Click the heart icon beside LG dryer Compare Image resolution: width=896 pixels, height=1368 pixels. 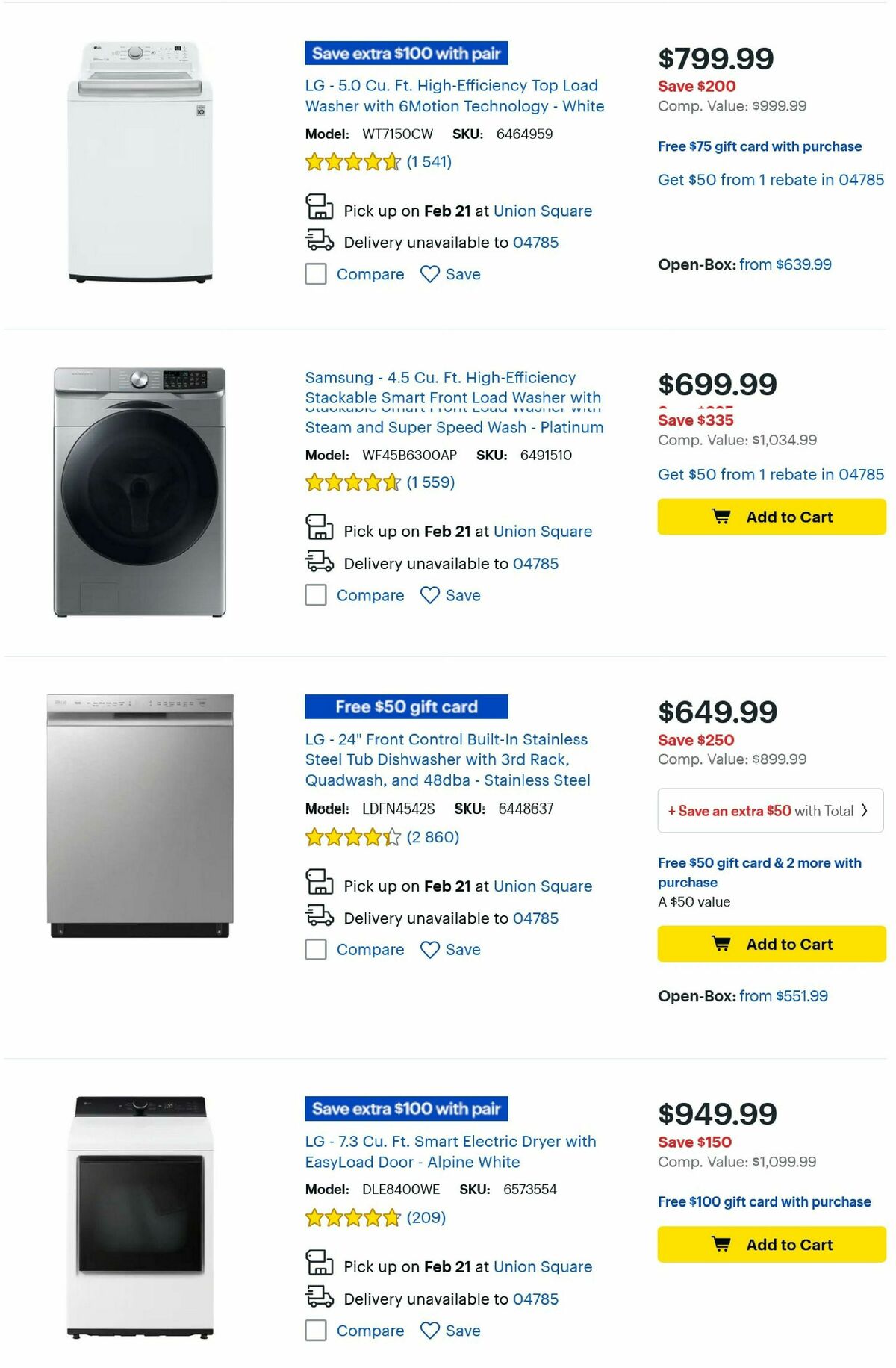(x=429, y=1330)
